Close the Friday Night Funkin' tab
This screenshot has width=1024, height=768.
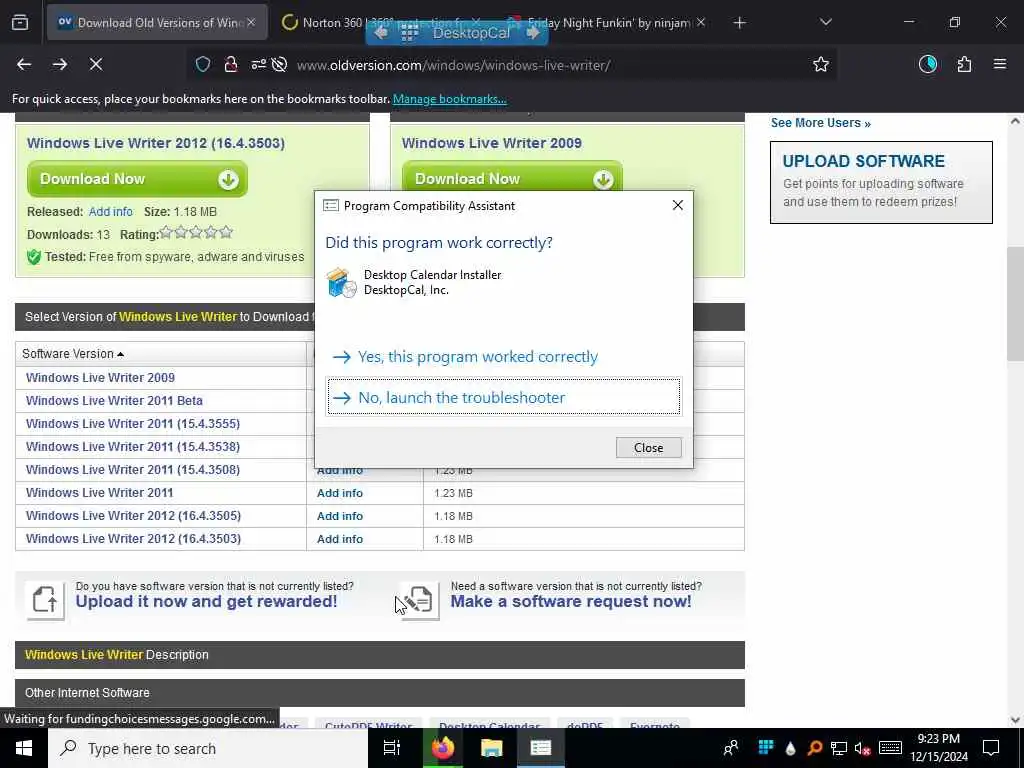coord(701,23)
